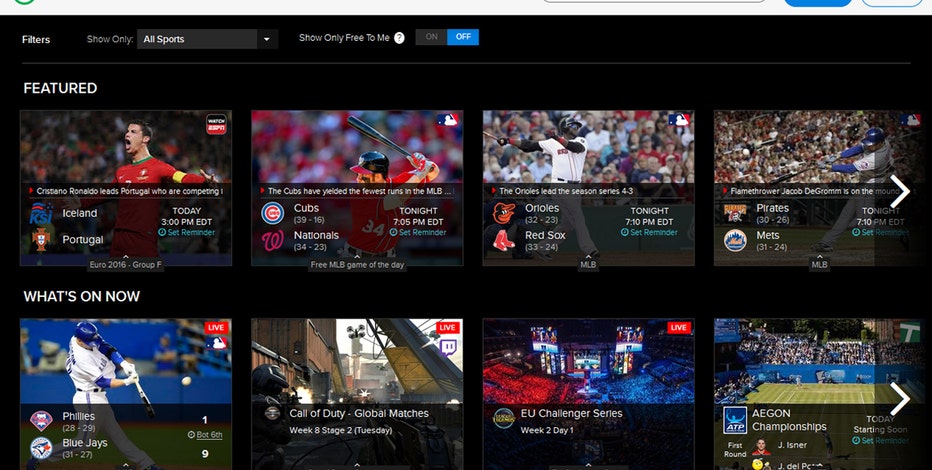Click Iceland KSI team crest
This screenshot has width=932, height=470.
point(41,213)
